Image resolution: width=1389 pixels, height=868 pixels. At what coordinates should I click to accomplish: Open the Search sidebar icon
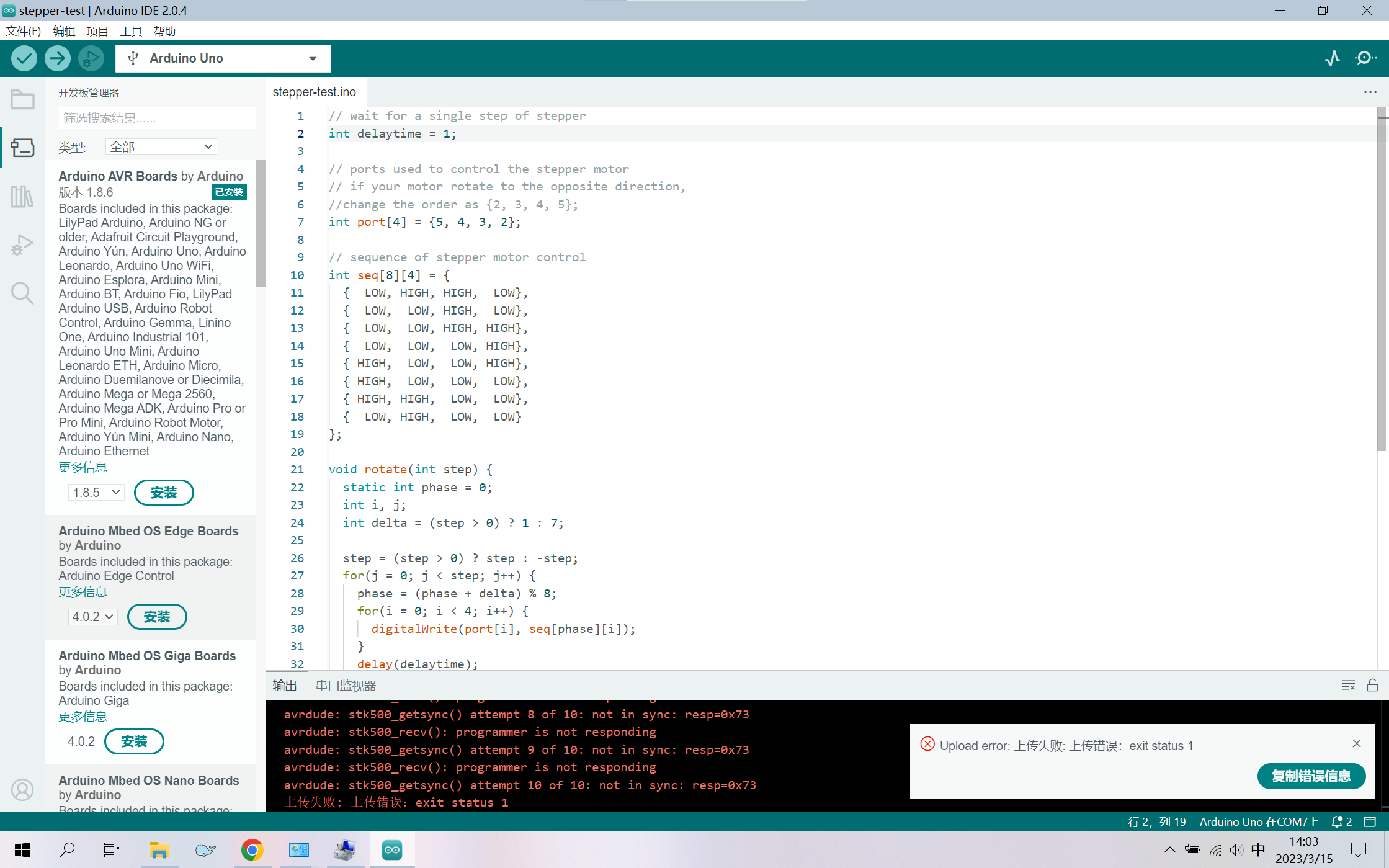point(22,293)
